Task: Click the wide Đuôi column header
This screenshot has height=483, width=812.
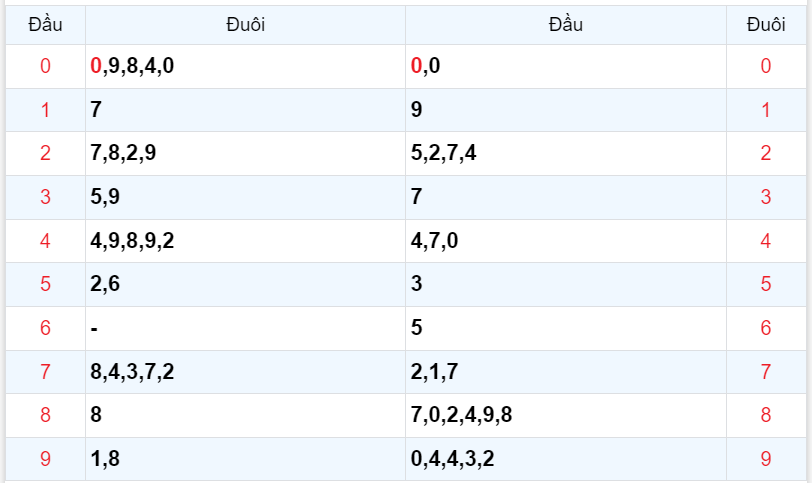Action: pyautogui.click(x=245, y=25)
